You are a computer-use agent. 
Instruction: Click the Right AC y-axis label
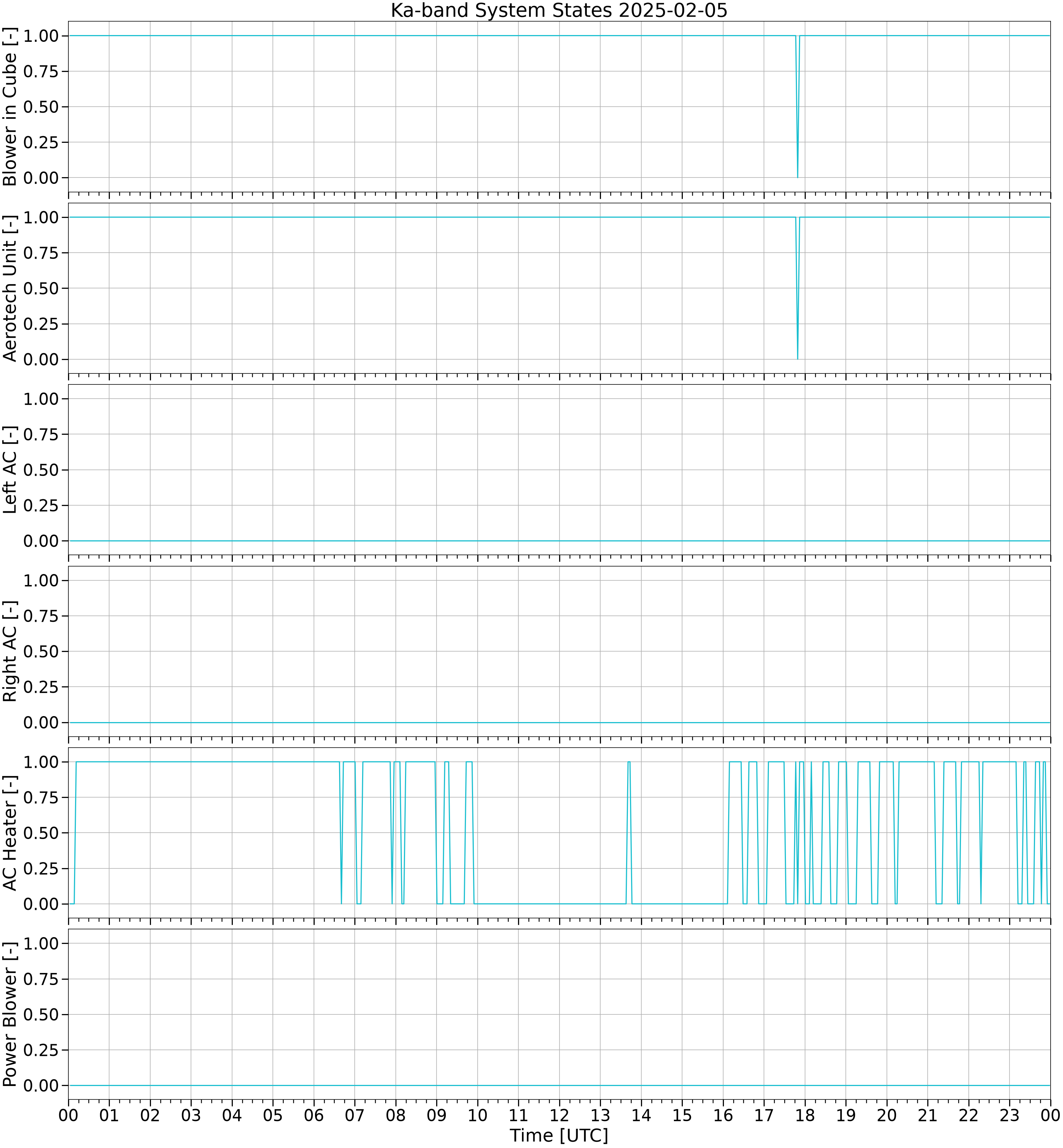coord(10,651)
